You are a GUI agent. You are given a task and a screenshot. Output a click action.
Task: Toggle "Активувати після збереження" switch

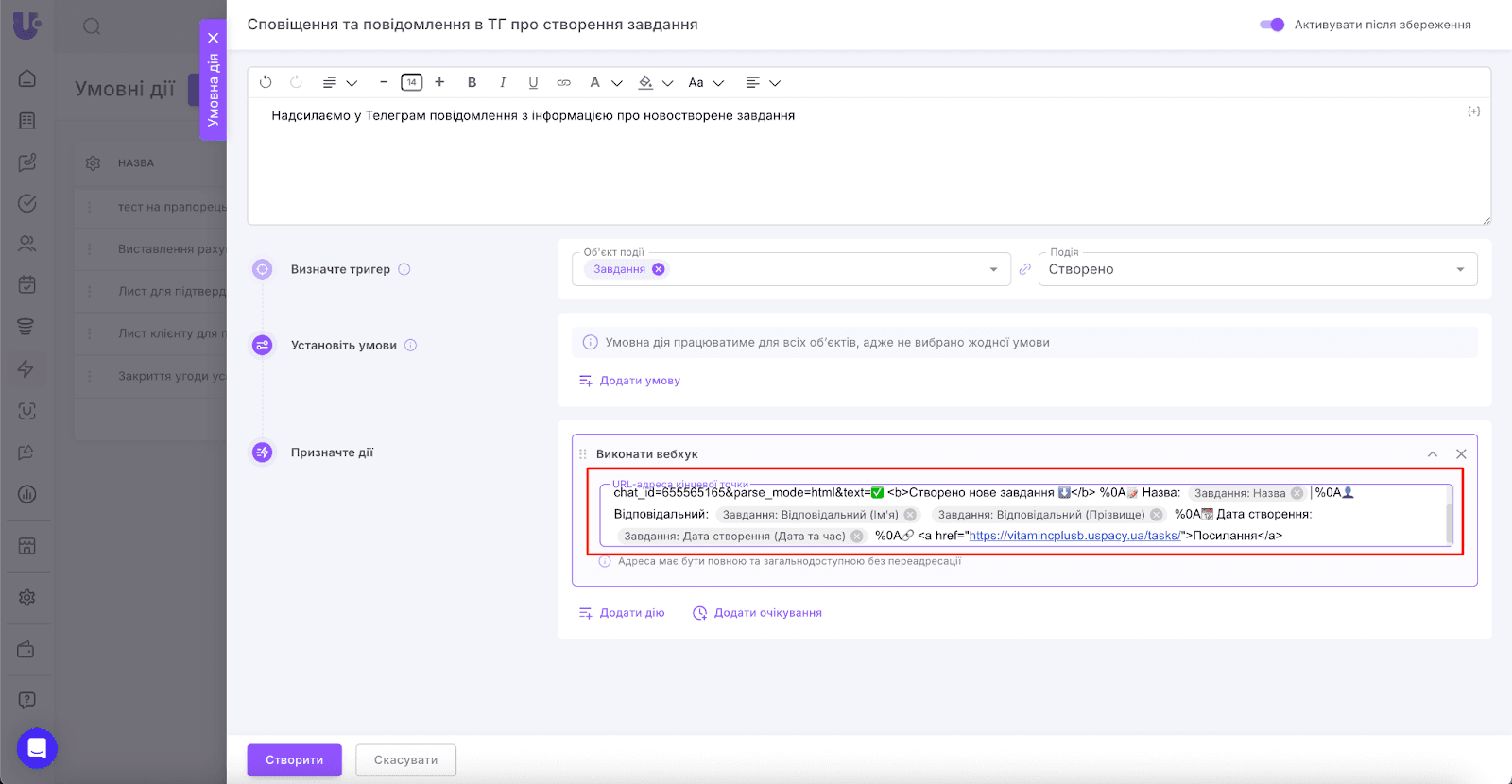[x=1272, y=25]
